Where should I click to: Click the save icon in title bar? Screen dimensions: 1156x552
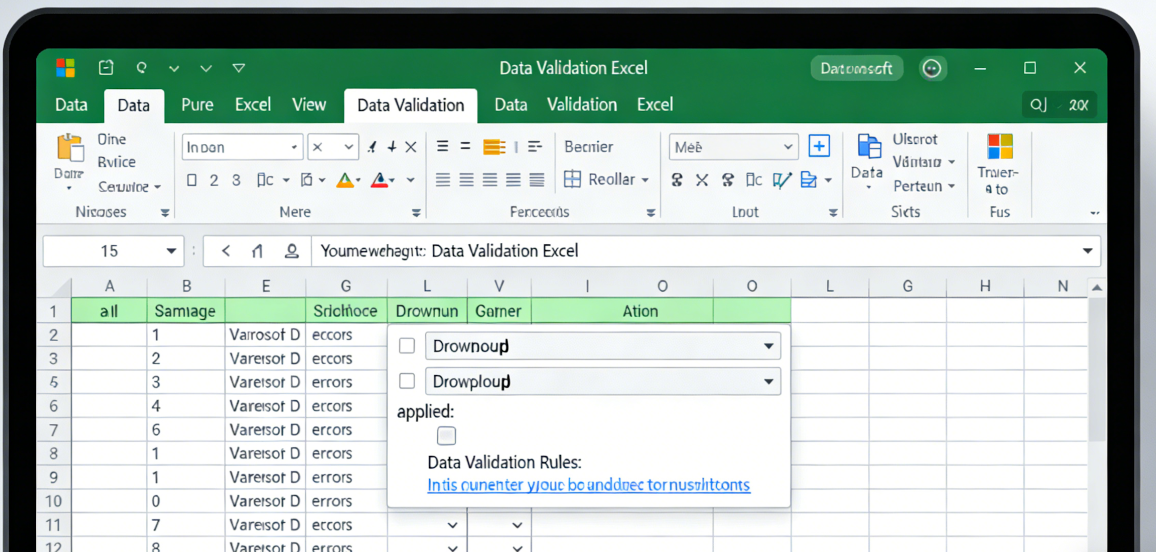(x=106, y=68)
